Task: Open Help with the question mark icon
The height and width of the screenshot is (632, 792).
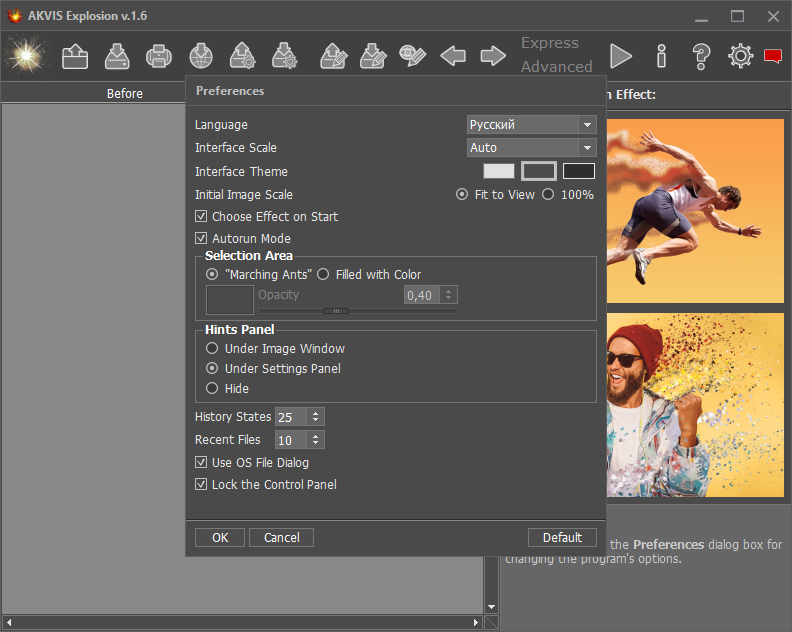Action: pos(701,56)
